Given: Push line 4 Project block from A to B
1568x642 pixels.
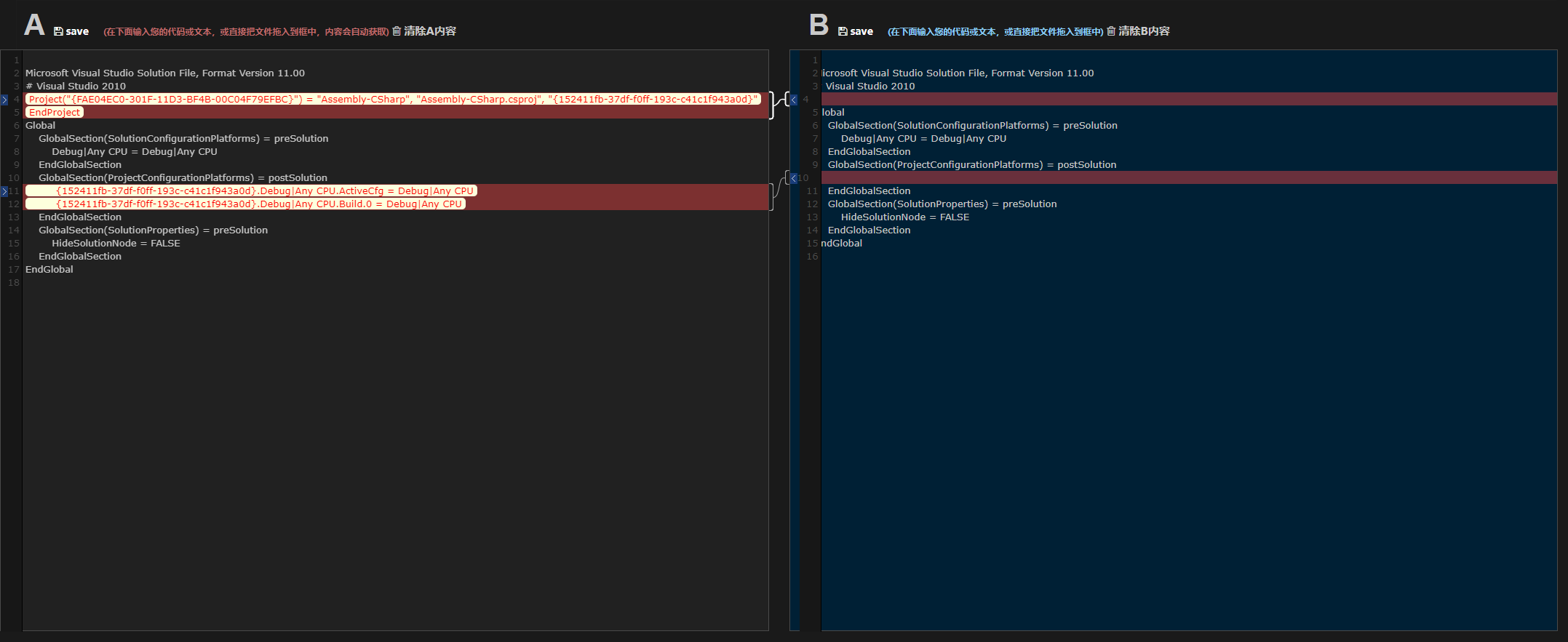Looking at the screenshot, I should [x=4, y=100].
